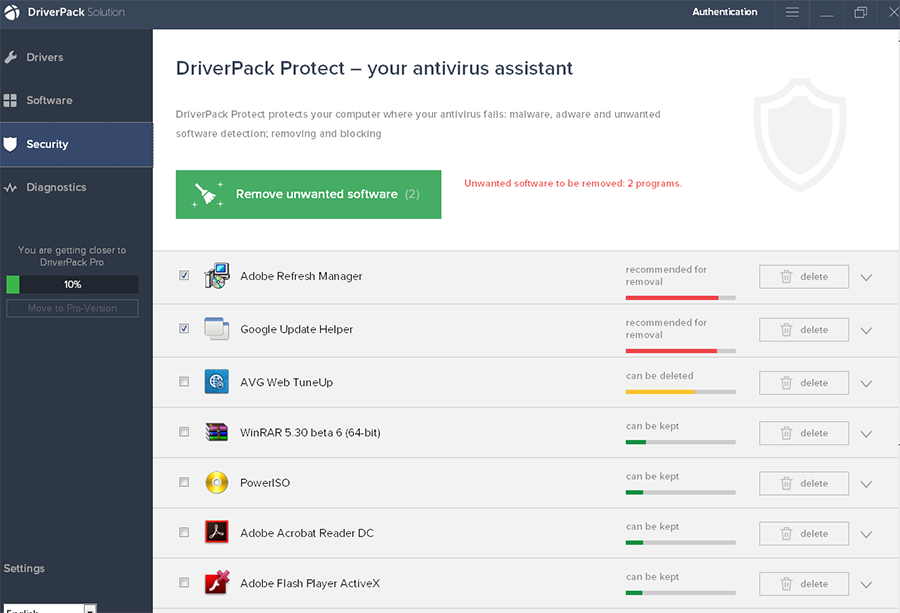Open the language dropdown arrow
The height and width of the screenshot is (613, 900).
tap(90, 609)
